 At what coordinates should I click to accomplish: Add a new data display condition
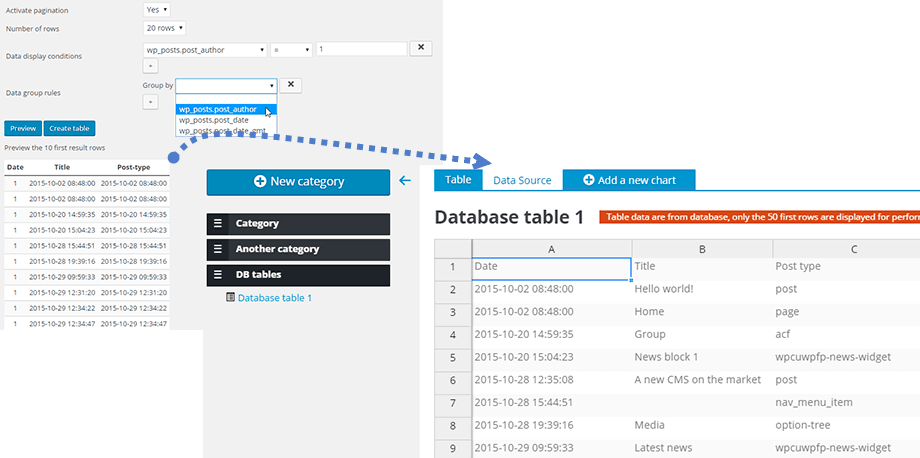click(x=150, y=66)
